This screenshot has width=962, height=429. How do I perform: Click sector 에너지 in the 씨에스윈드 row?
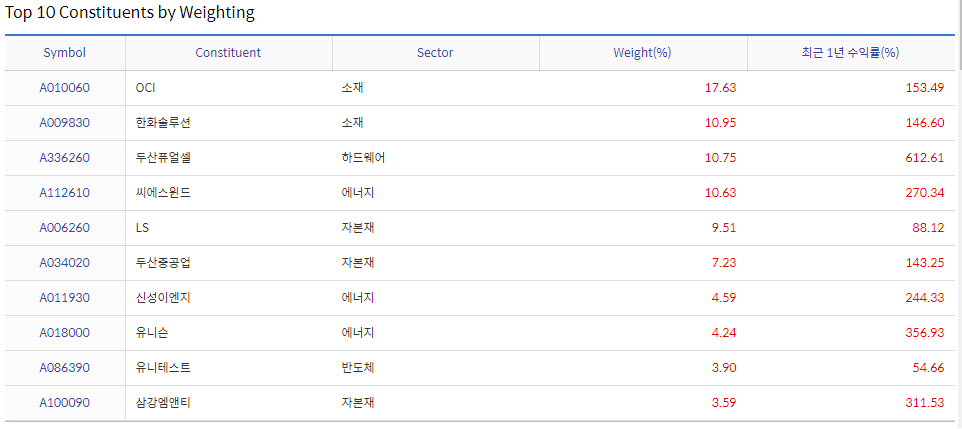point(358,193)
